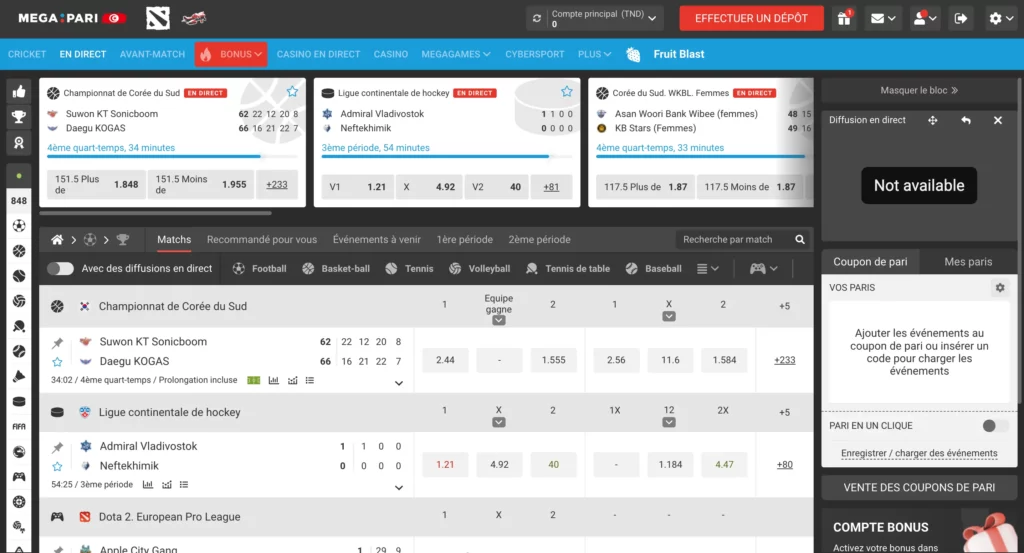Viewport: 1024px width, 553px height.
Task: Open the esports gamepad filter dropdown
Action: (763, 268)
